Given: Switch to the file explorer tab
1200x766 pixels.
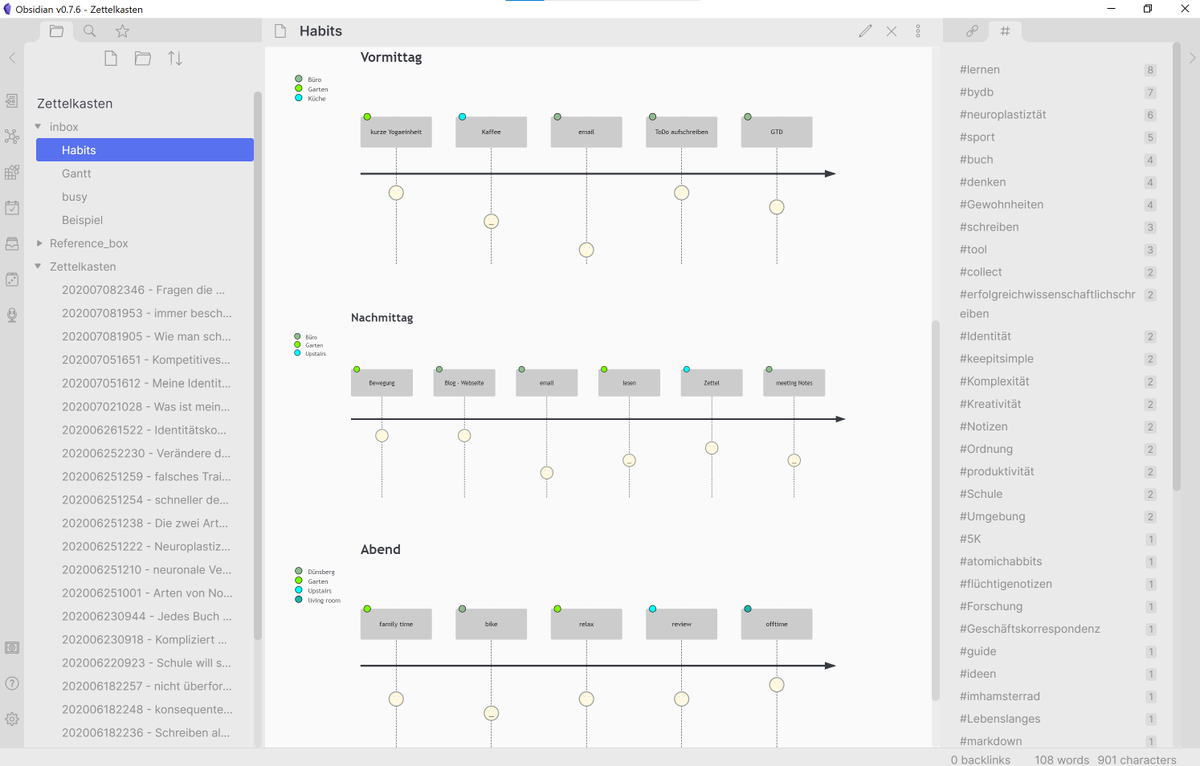Looking at the screenshot, I should click(x=56, y=31).
